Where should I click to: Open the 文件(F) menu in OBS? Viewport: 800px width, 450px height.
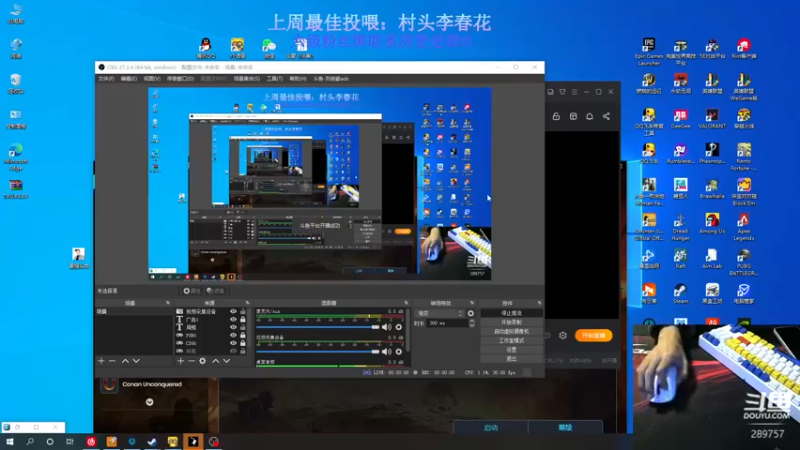(106, 79)
